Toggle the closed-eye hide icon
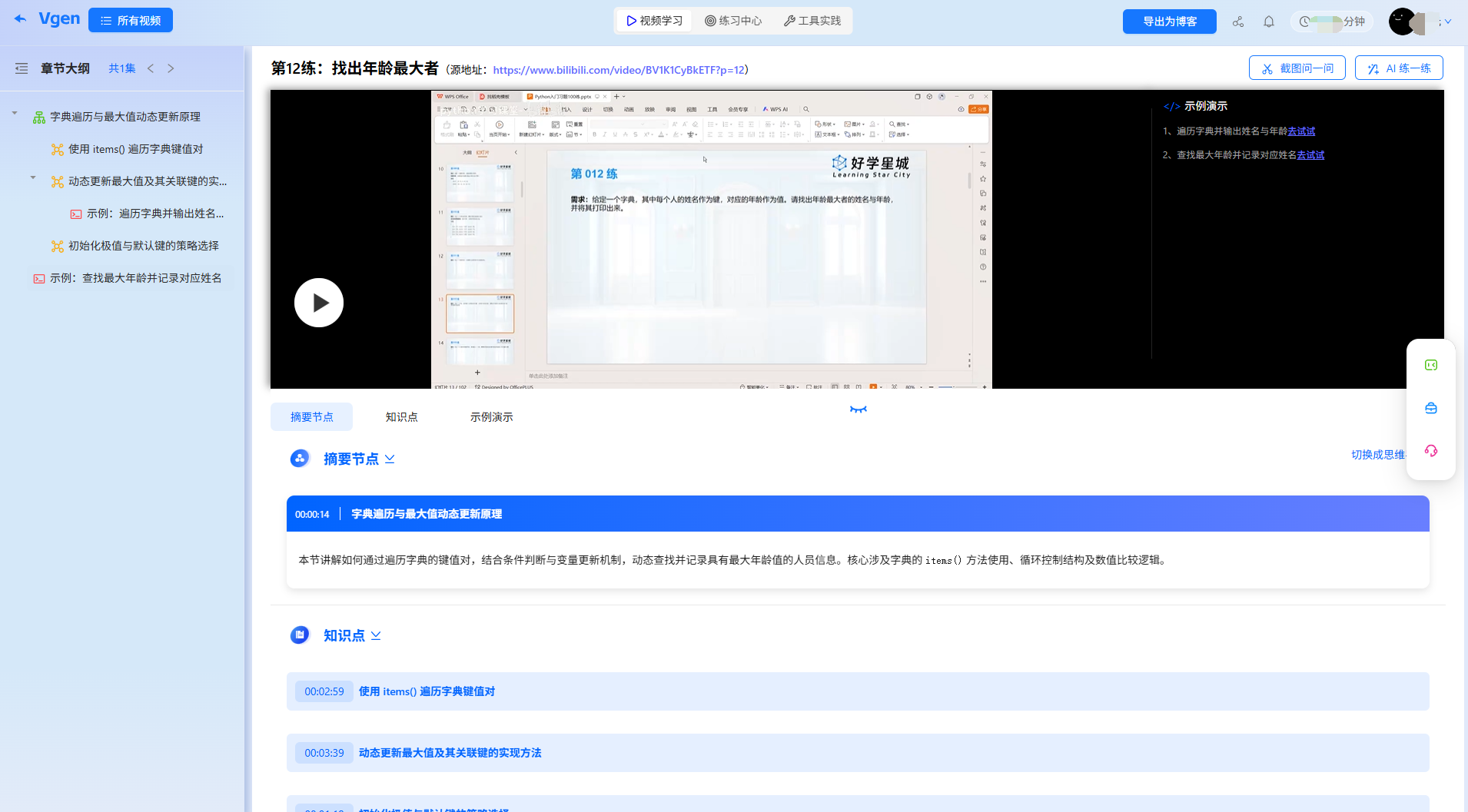The height and width of the screenshot is (812, 1468). [x=859, y=409]
